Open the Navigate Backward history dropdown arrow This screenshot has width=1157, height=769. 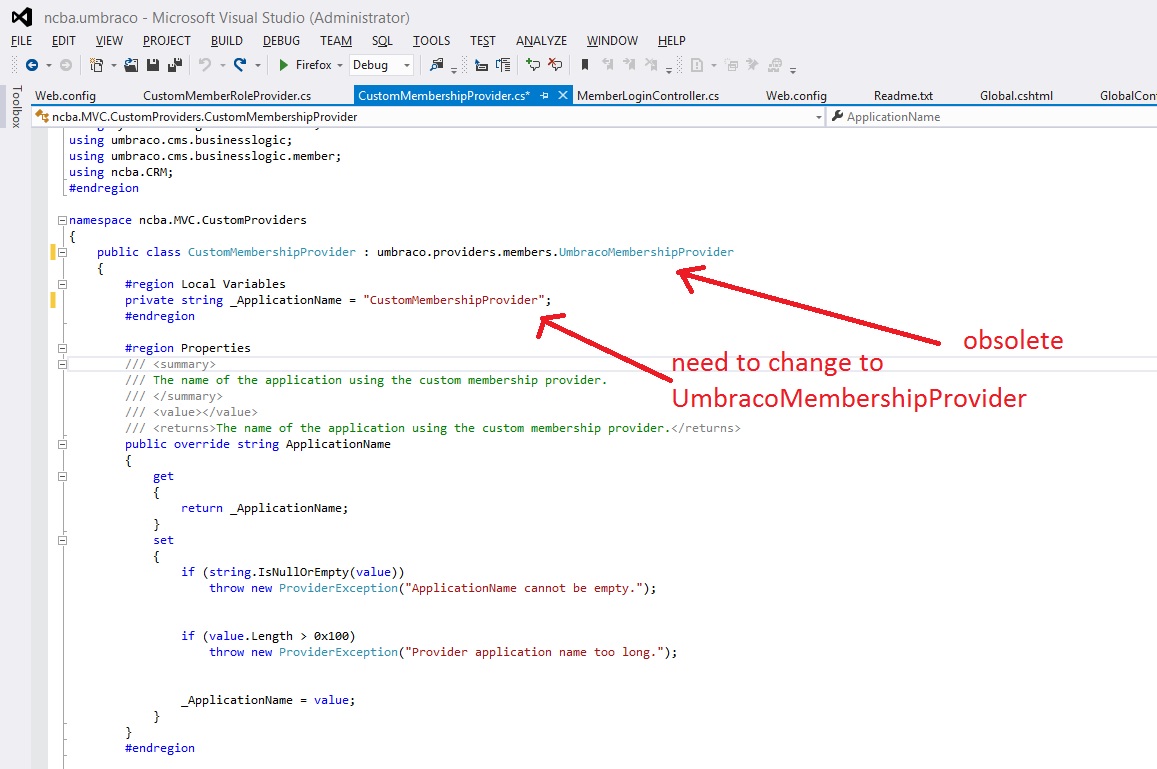[49, 66]
